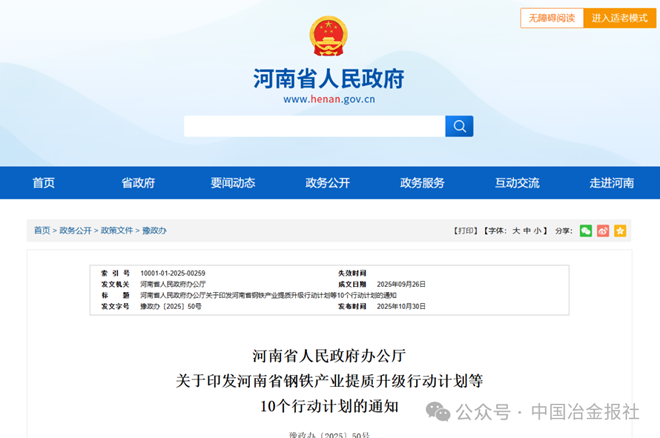
Task: Click the yellow star Qzone share icon
Action: tap(620, 231)
